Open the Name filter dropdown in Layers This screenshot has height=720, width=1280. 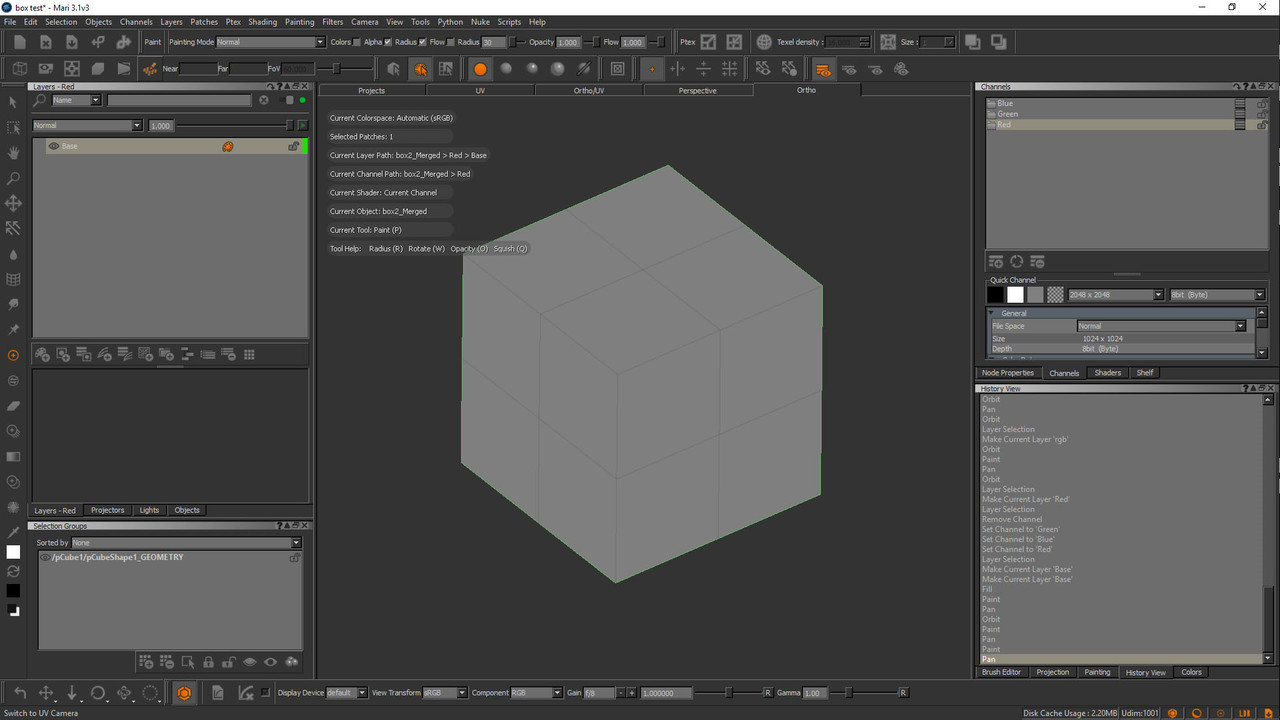[76, 100]
